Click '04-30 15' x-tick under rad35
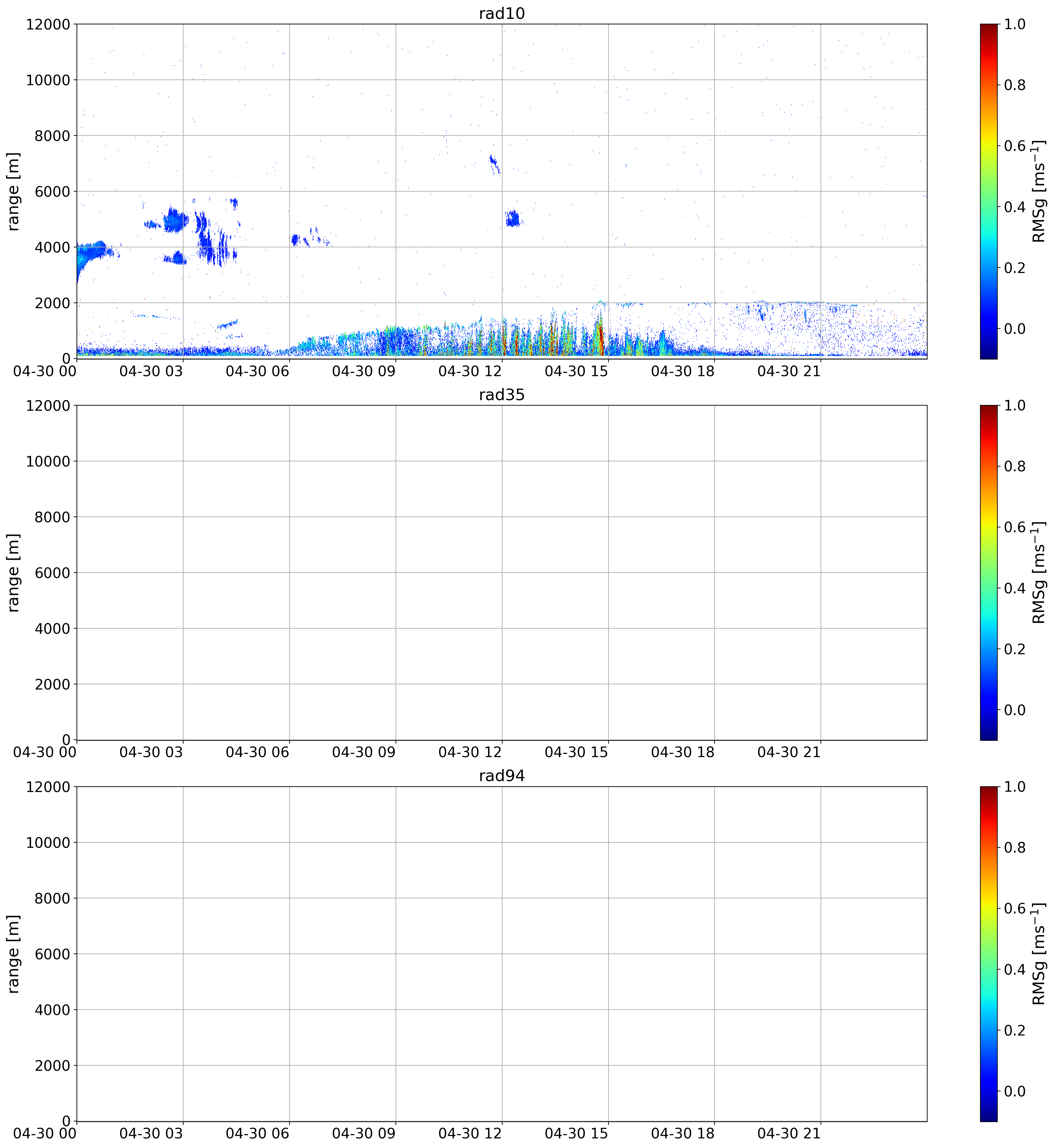This screenshot has height=1148, width=1055. 577,753
